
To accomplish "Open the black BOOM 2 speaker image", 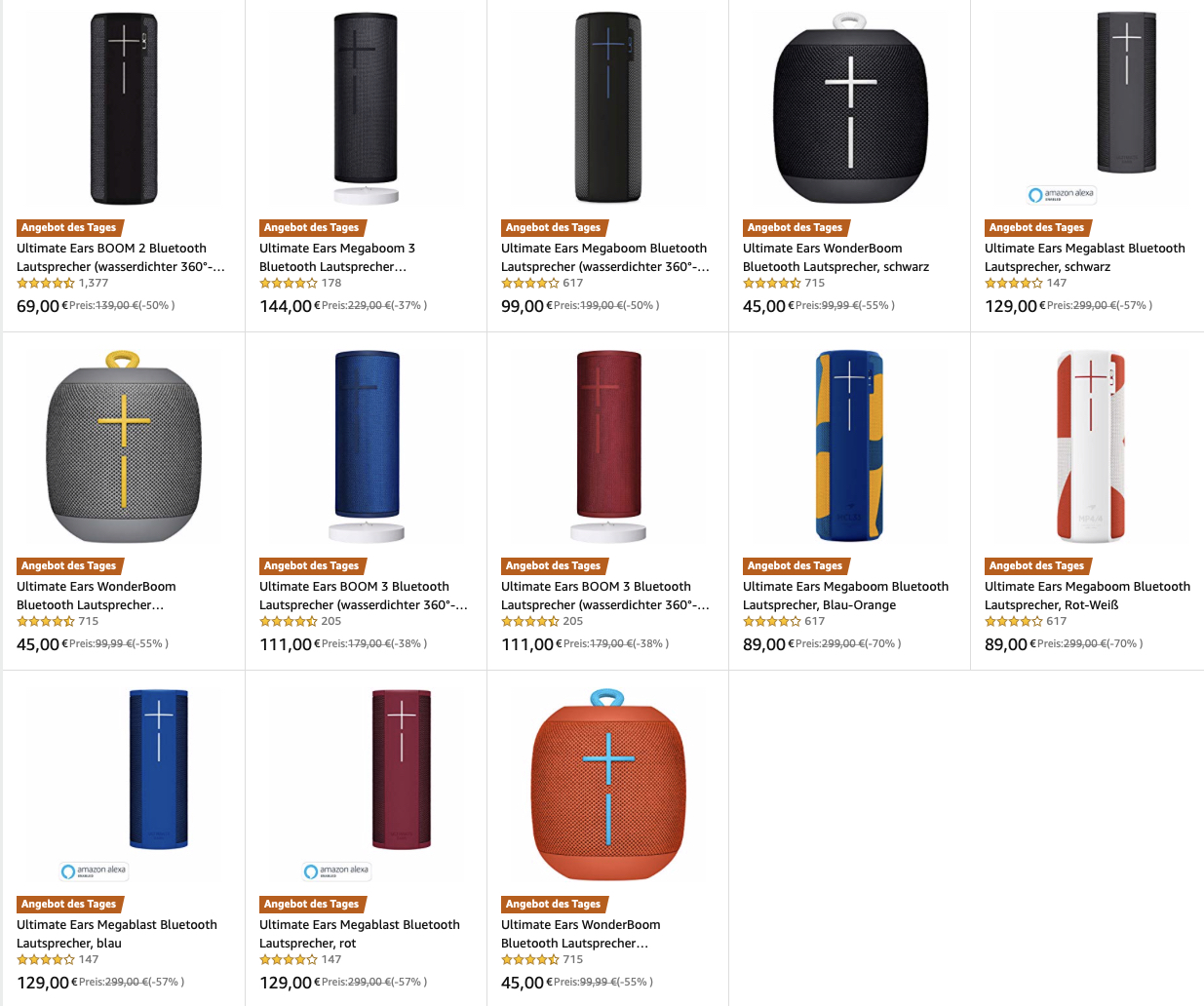I will coord(124,108).
